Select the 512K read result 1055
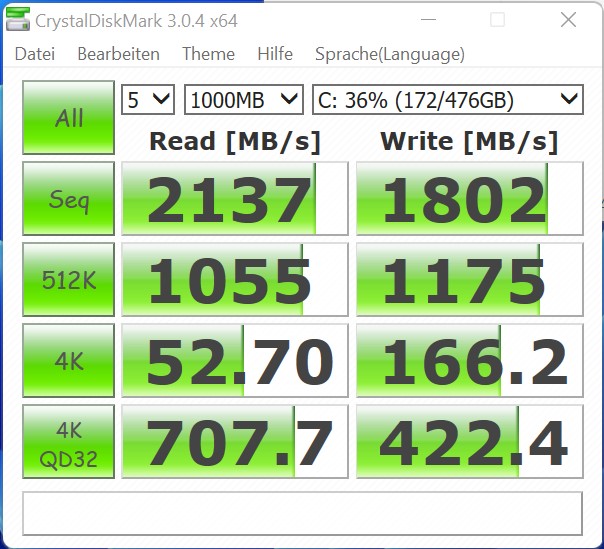 [x=235, y=279]
